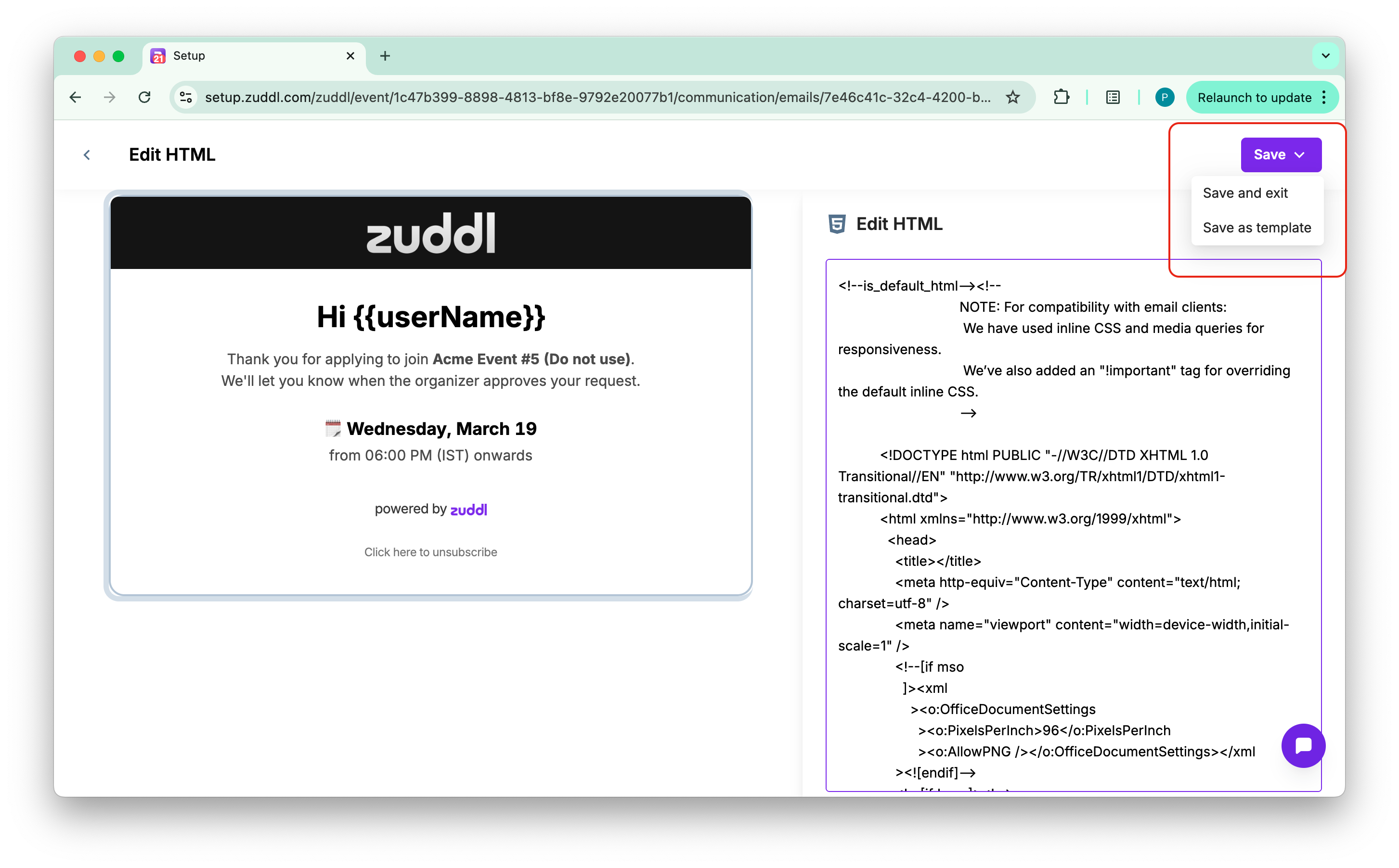Click the HTML5 shield icon

coord(837,224)
